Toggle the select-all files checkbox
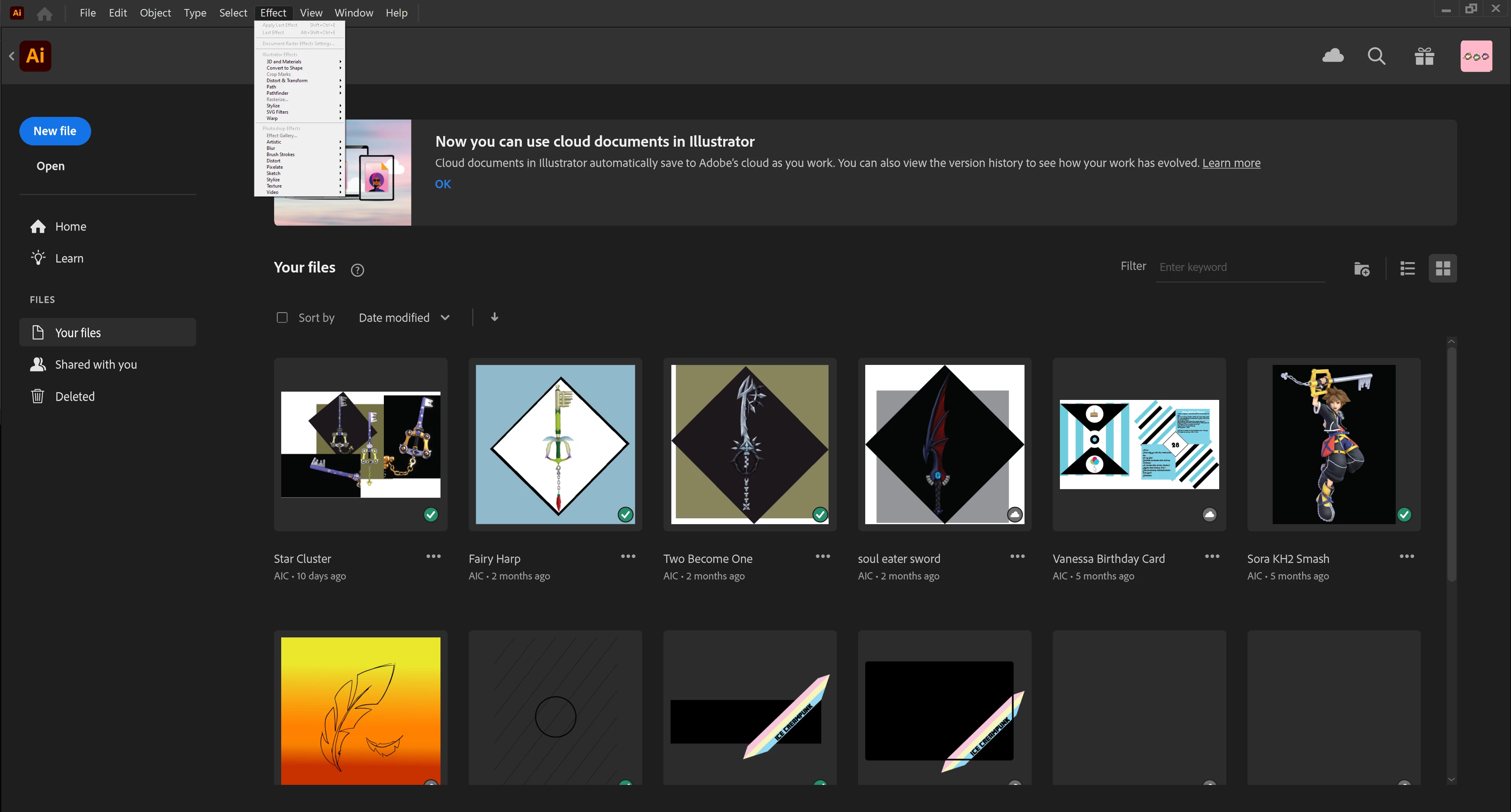This screenshot has height=812, width=1511. click(282, 317)
